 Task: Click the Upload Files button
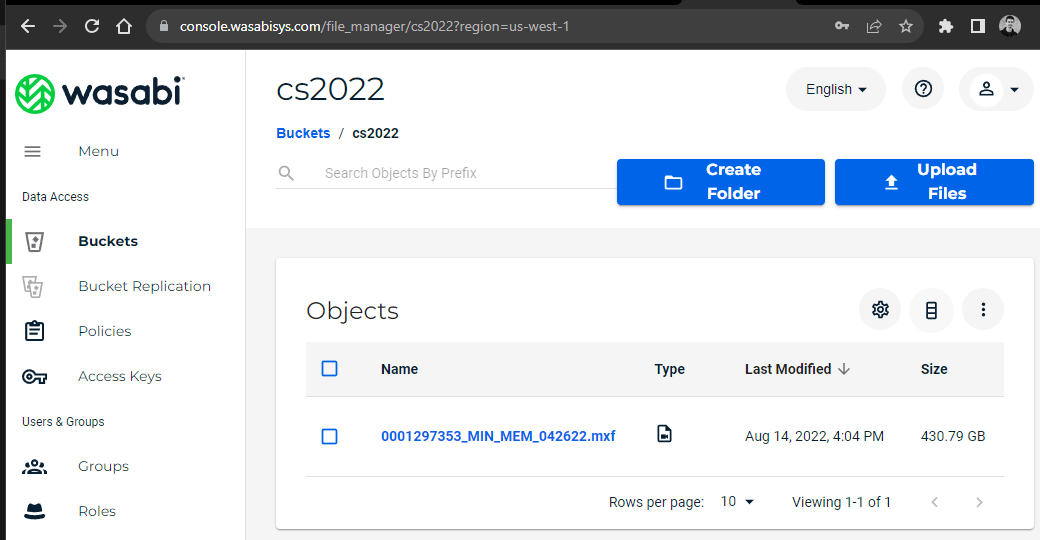[x=934, y=182]
